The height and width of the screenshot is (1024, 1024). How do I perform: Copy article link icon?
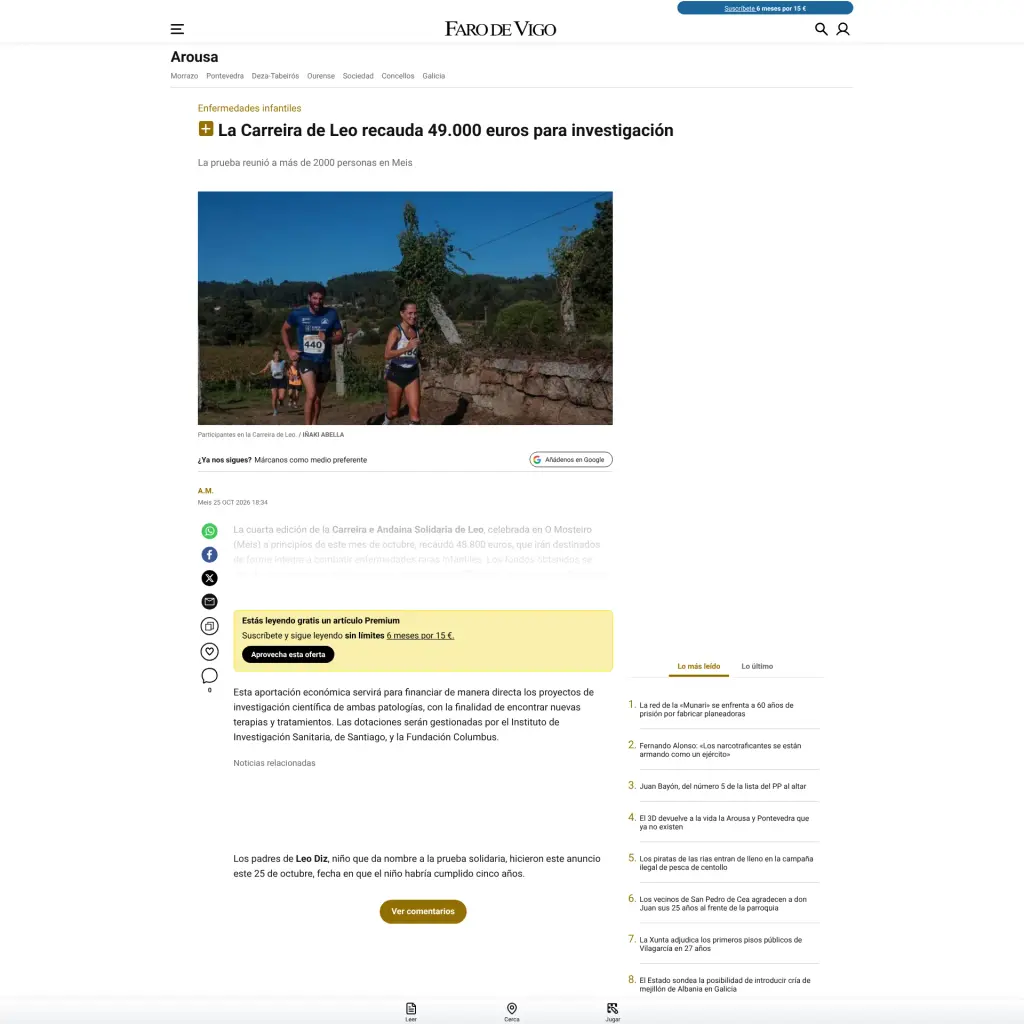(209, 626)
